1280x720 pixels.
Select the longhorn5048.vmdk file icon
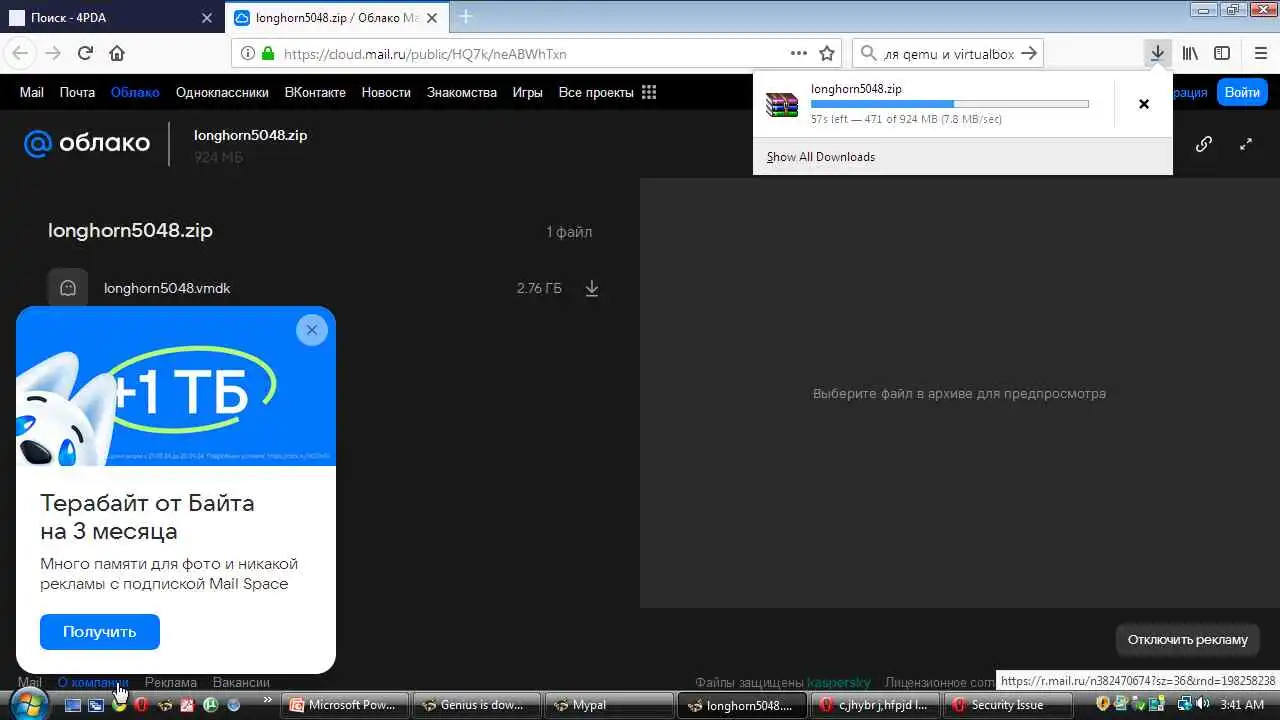(68, 288)
